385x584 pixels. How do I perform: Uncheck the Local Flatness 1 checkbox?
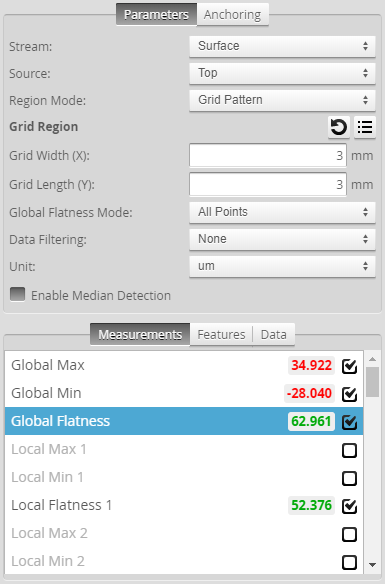pos(349,506)
